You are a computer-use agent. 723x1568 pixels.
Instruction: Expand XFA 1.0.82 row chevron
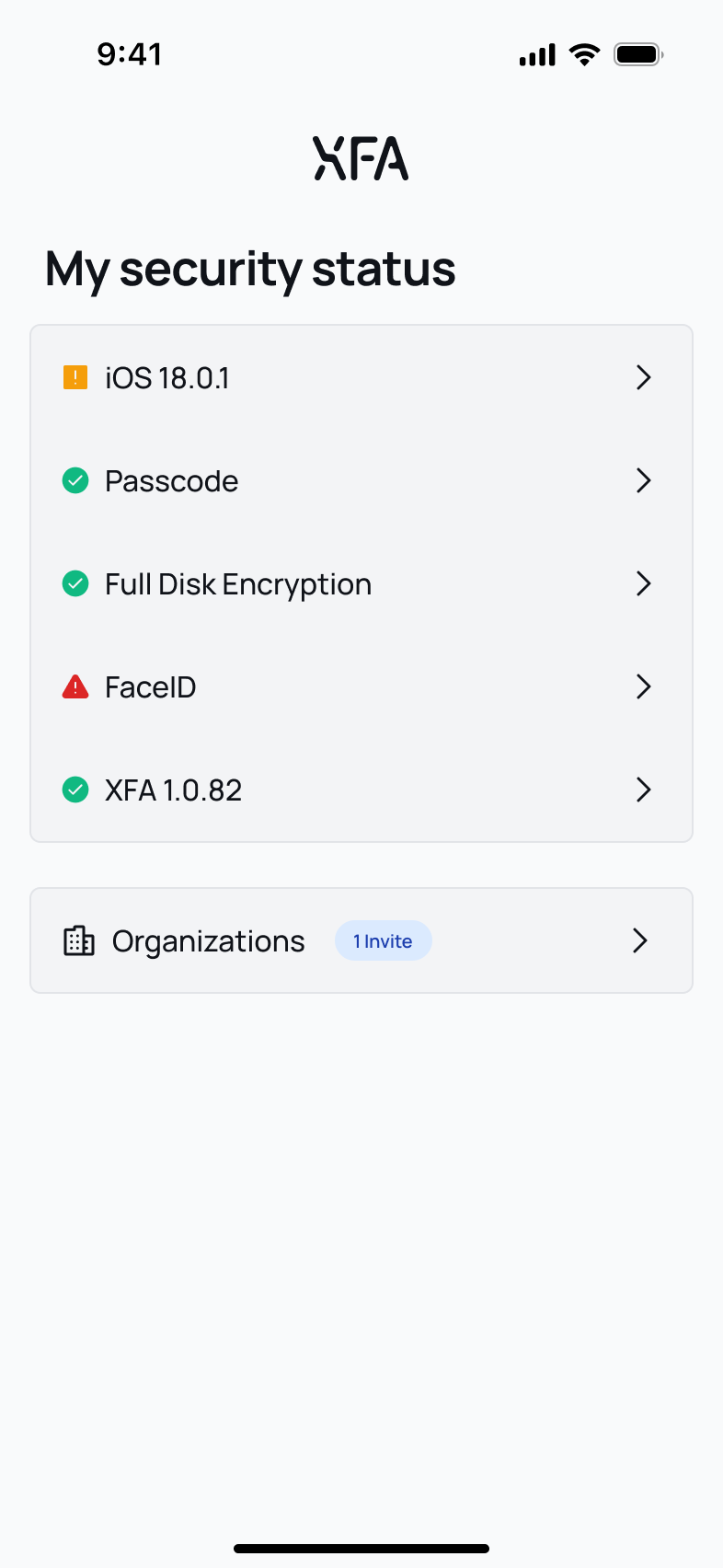(644, 790)
